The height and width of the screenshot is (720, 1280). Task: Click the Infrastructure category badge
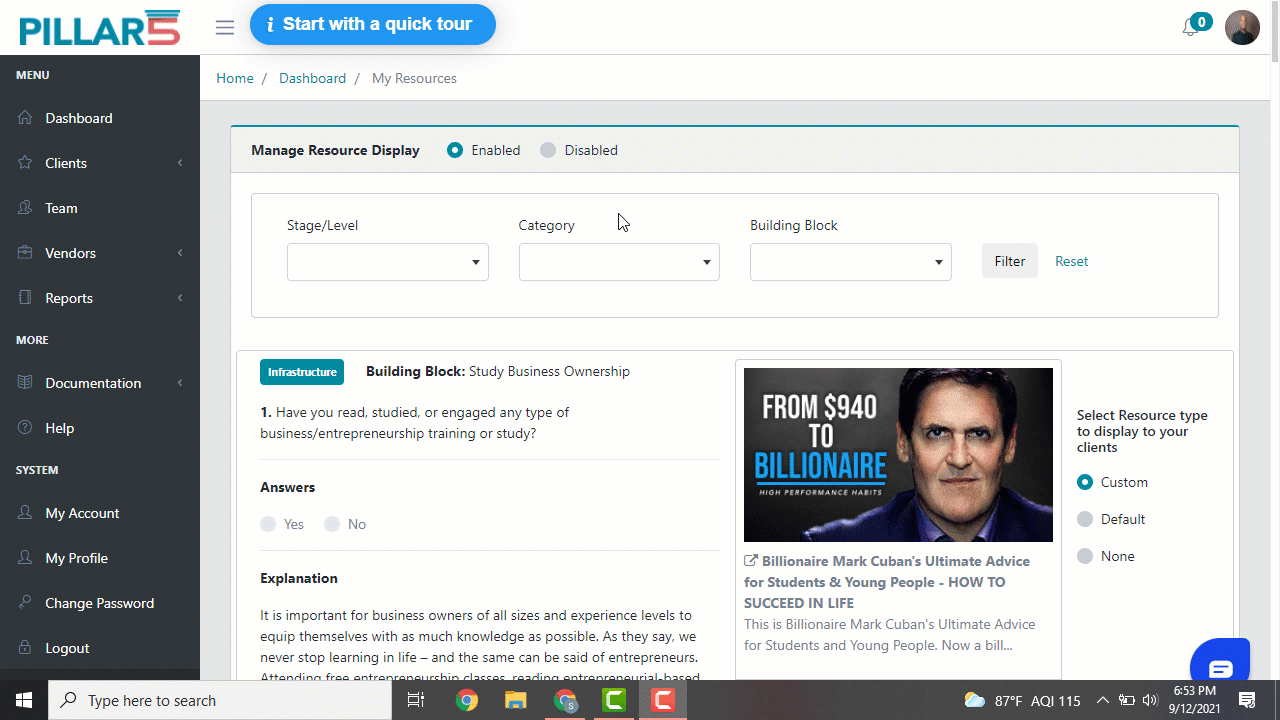[x=302, y=372]
